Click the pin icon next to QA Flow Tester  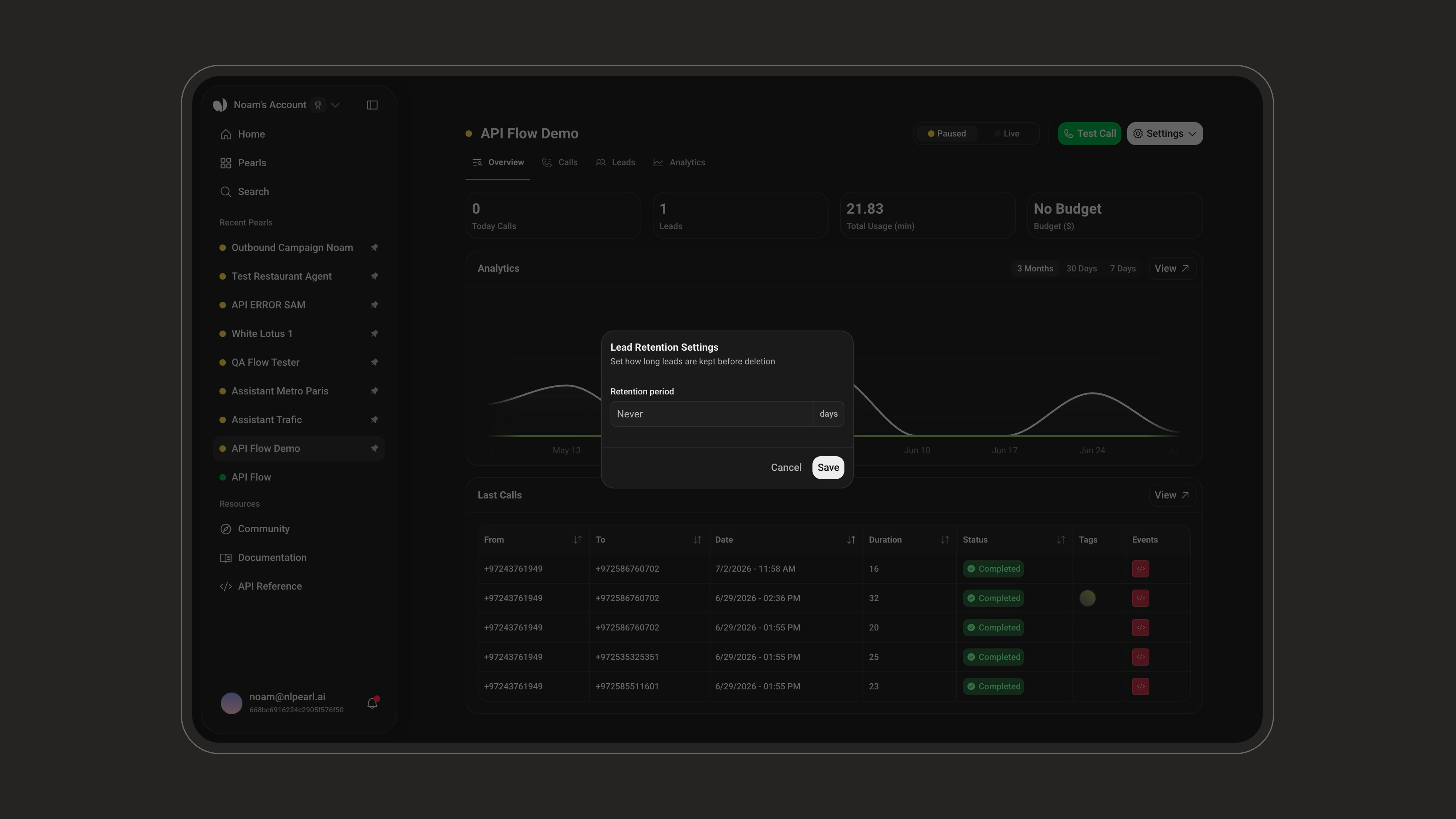click(x=374, y=362)
